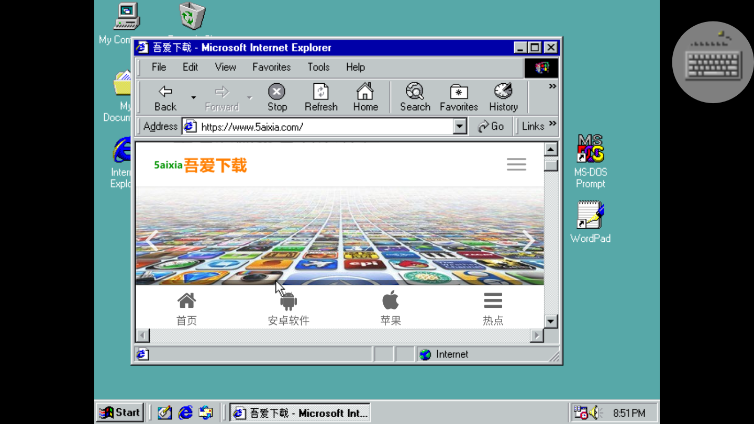Select the My Documents desktop folder
The width and height of the screenshot is (754, 424).
point(118,96)
